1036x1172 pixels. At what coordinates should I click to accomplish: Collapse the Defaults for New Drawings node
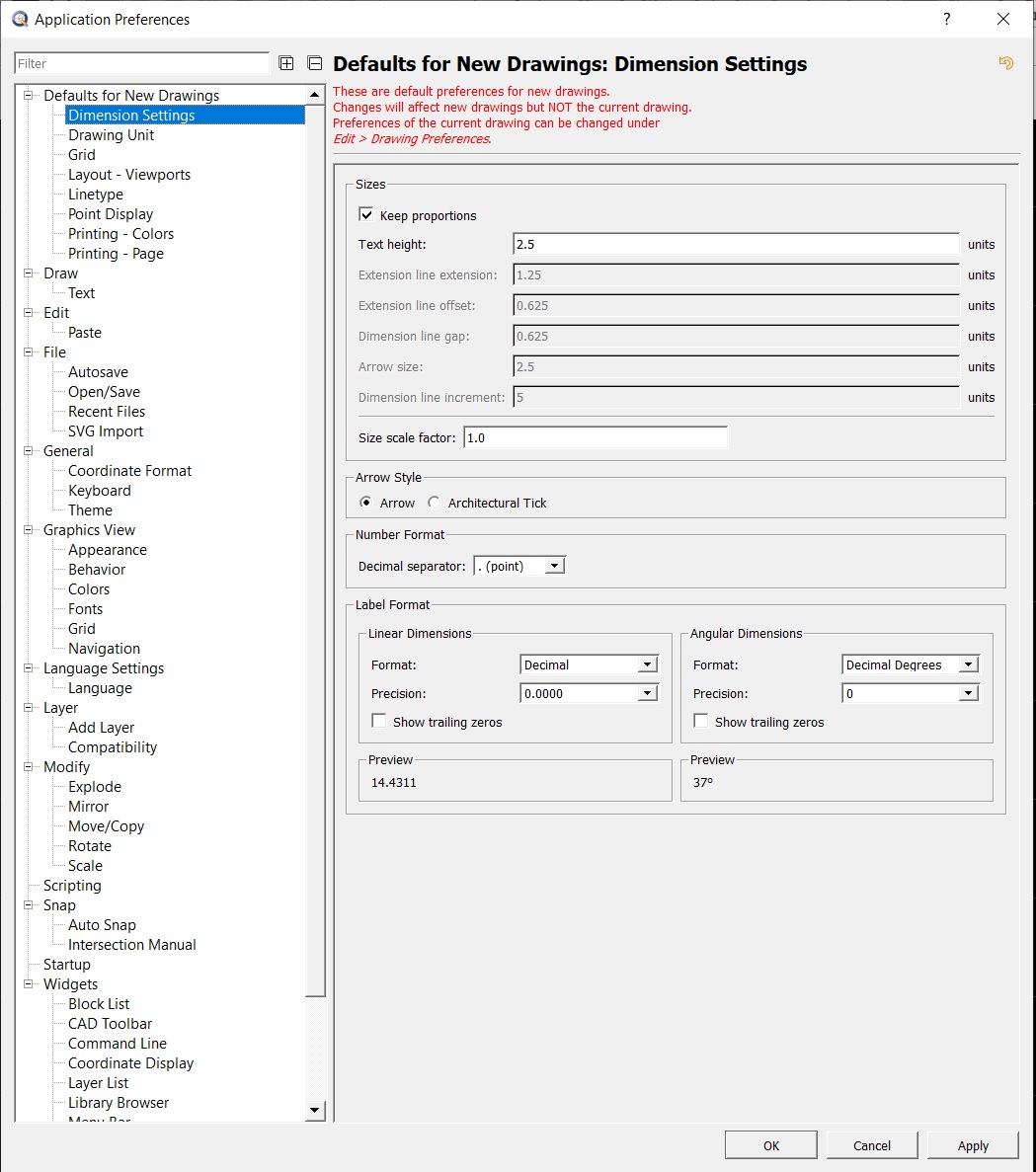tap(29, 95)
